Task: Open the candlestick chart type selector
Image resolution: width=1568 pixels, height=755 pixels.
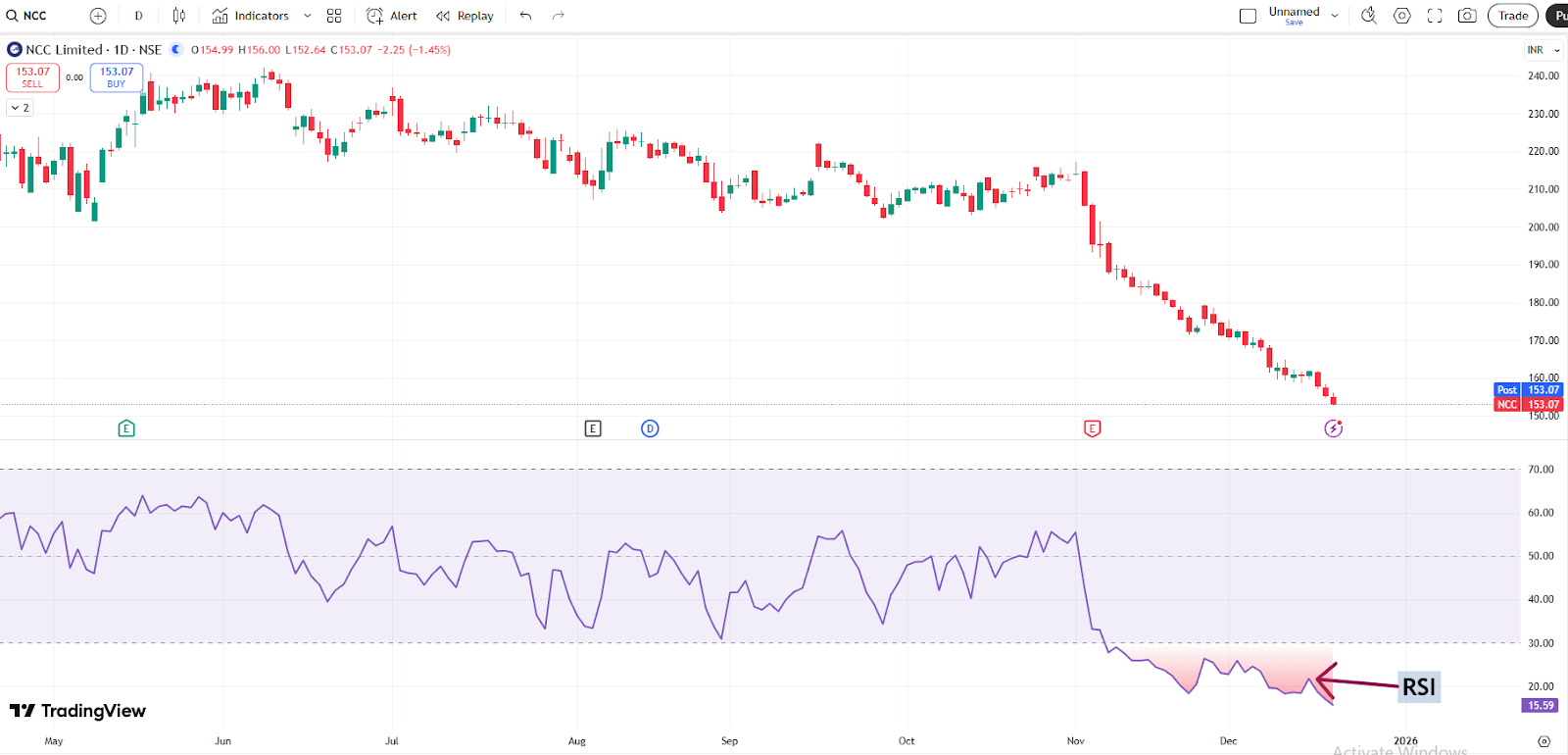Action: [178, 16]
